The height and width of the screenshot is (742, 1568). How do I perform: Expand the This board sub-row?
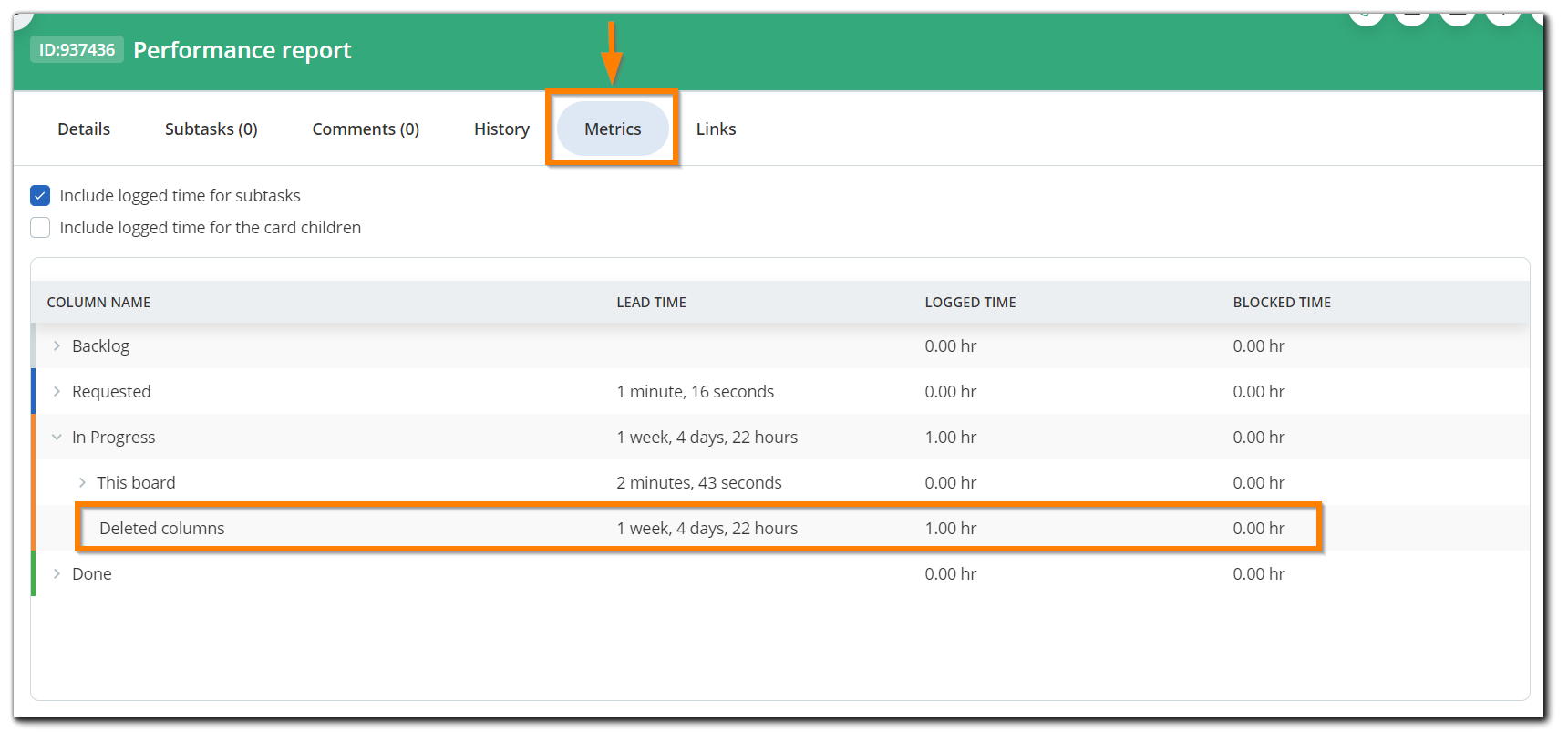click(x=82, y=482)
